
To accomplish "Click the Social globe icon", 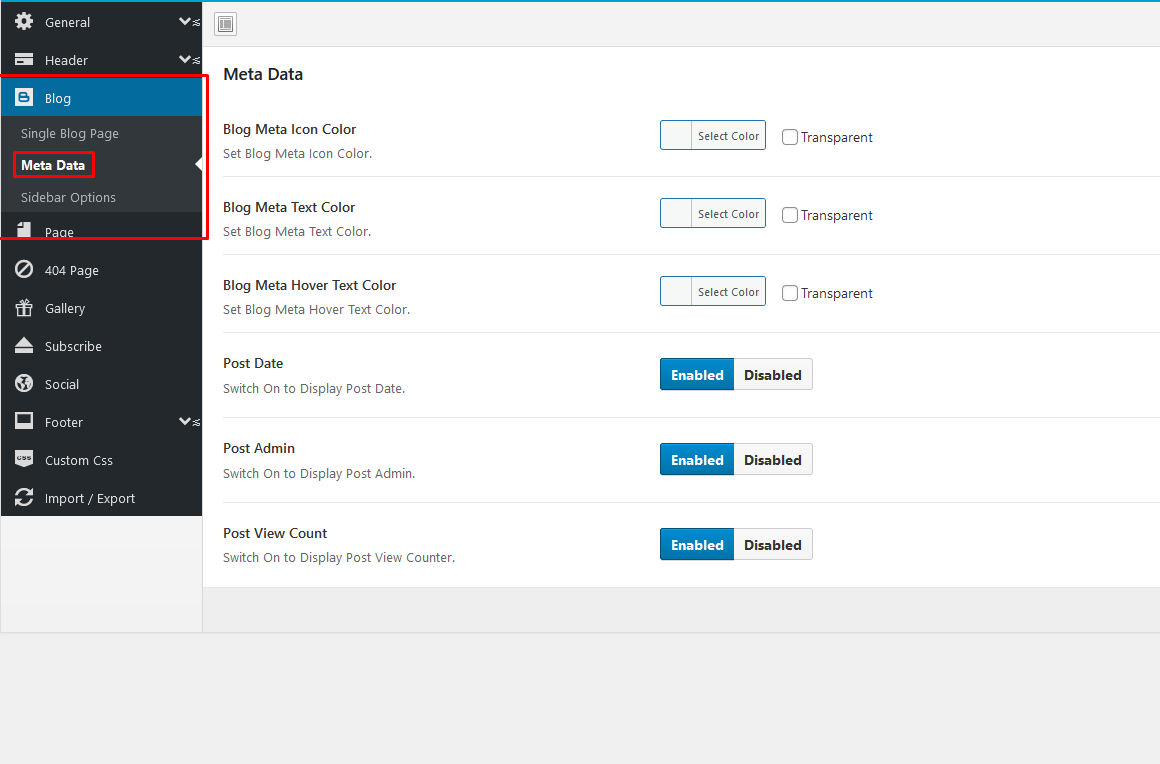I will coord(24,384).
